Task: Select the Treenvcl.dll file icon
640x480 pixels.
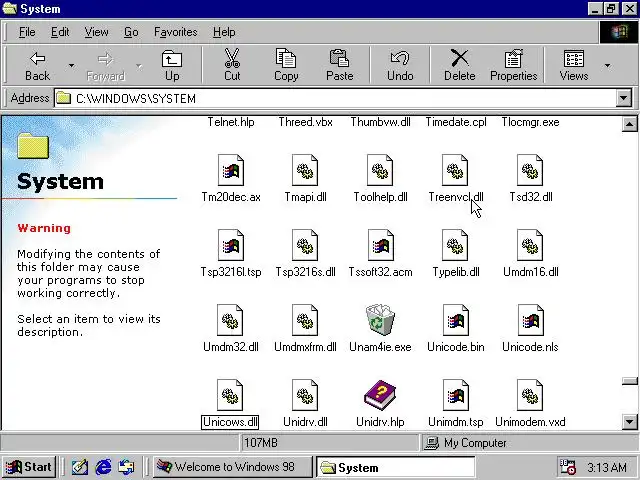Action: coord(455,170)
